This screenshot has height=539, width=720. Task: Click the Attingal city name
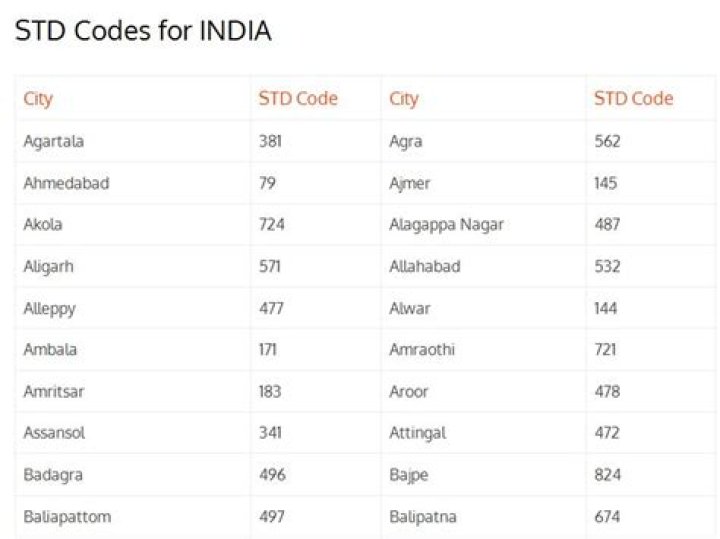418,433
